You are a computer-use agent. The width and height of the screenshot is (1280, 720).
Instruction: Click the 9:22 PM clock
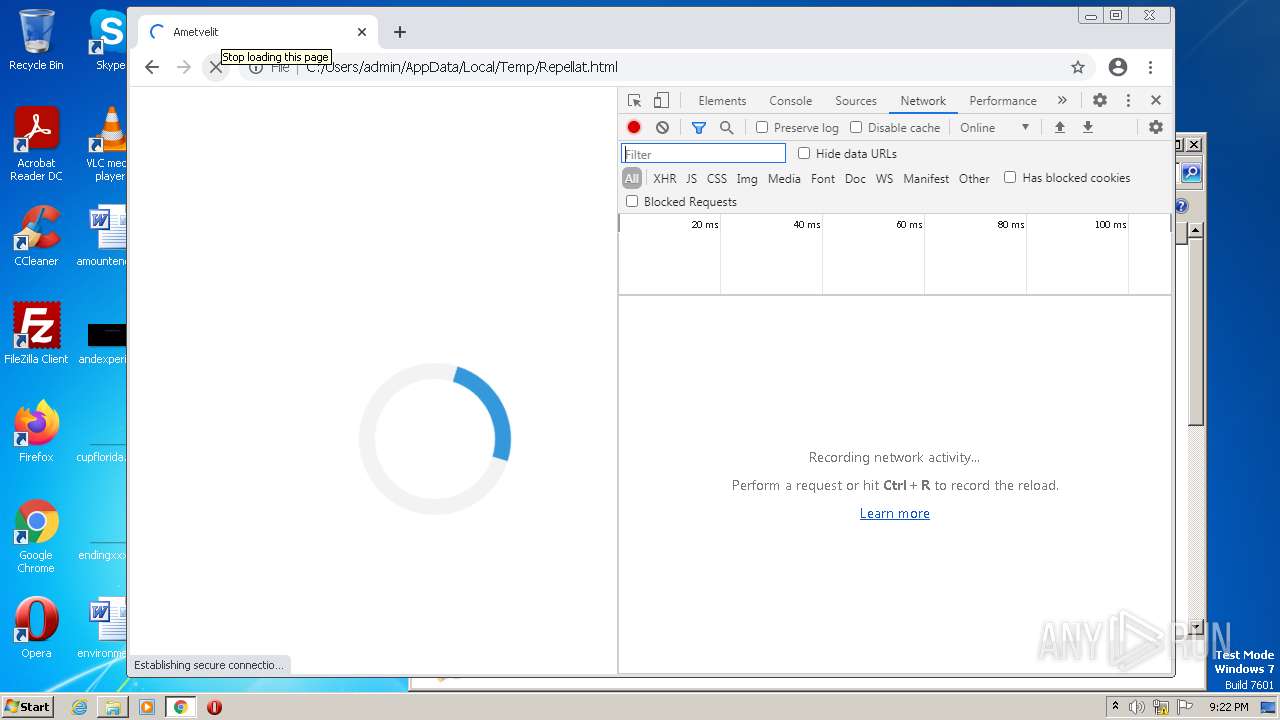click(x=1228, y=707)
